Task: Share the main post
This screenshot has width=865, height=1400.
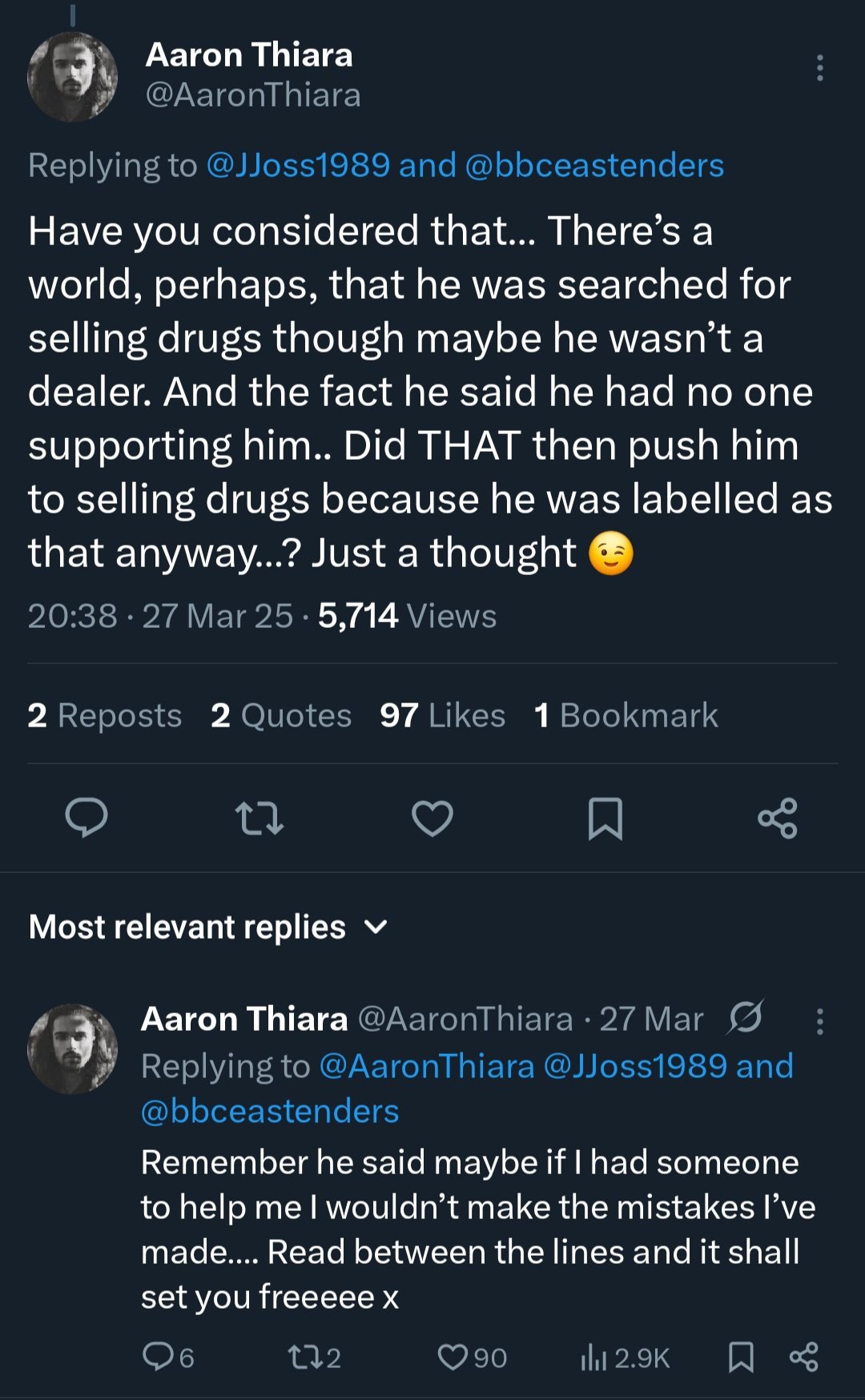Action: pos(778,818)
